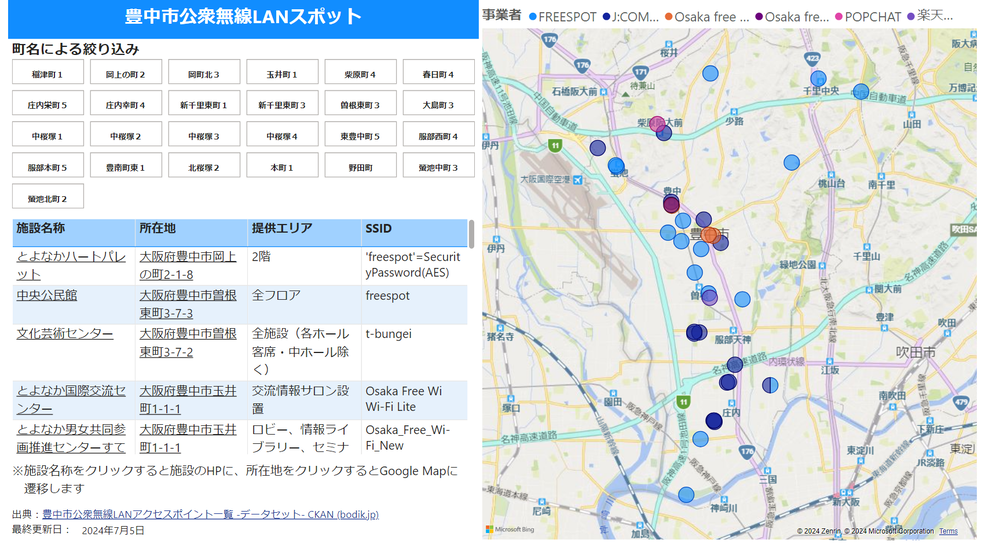This screenshot has width=1000, height=544.
Task: Select the blue marker east of 曽根
Action: [742, 299]
